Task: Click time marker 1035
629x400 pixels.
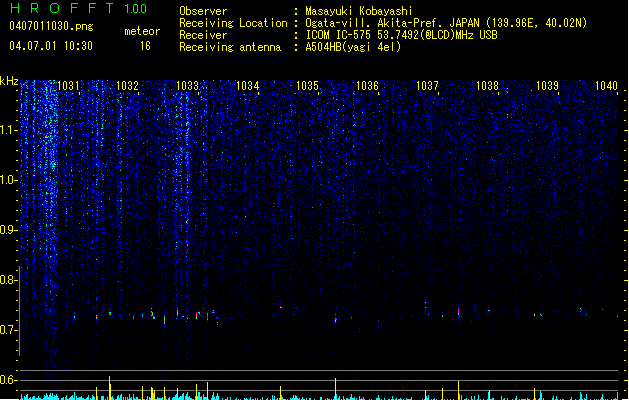Action: tap(307, 86)
